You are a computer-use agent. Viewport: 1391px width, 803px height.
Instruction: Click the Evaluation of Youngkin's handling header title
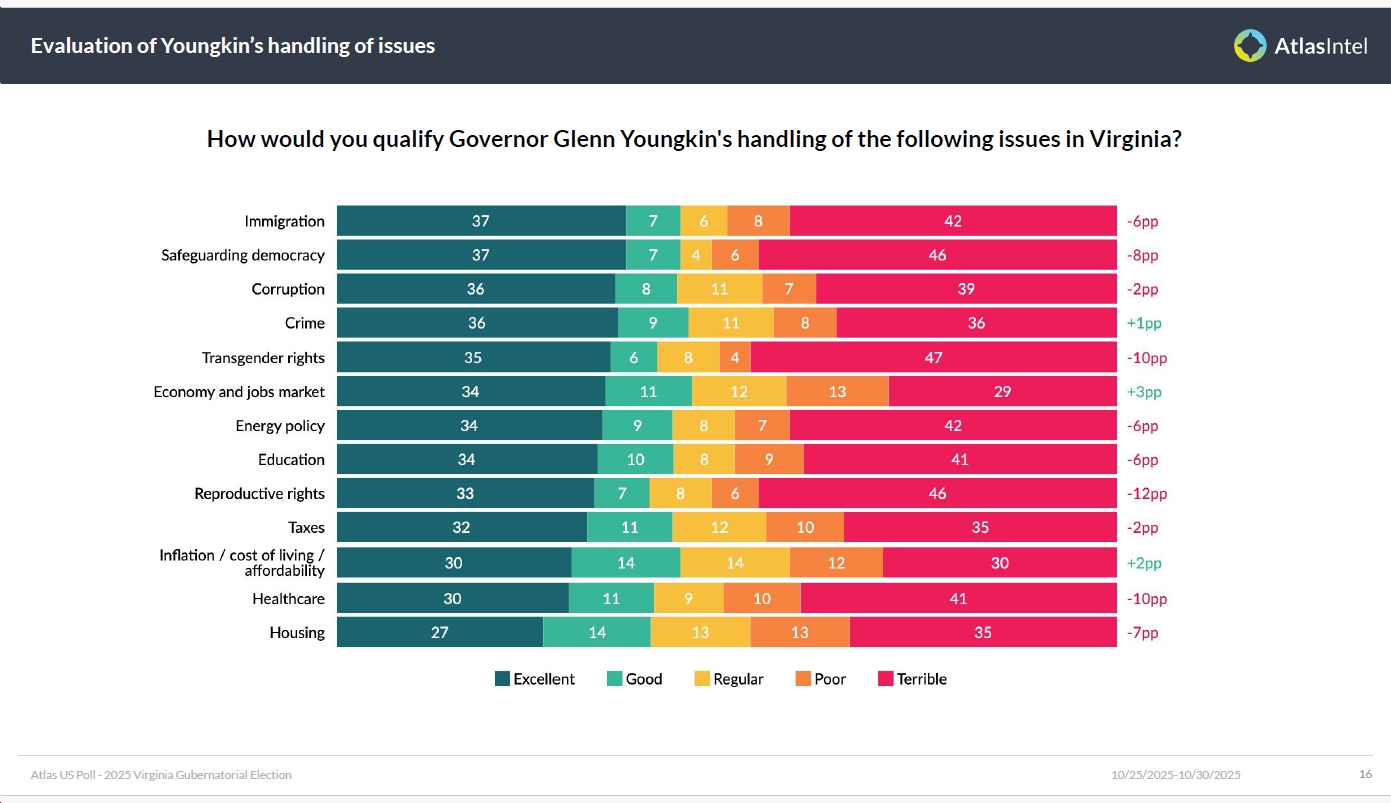click(233, 46)
